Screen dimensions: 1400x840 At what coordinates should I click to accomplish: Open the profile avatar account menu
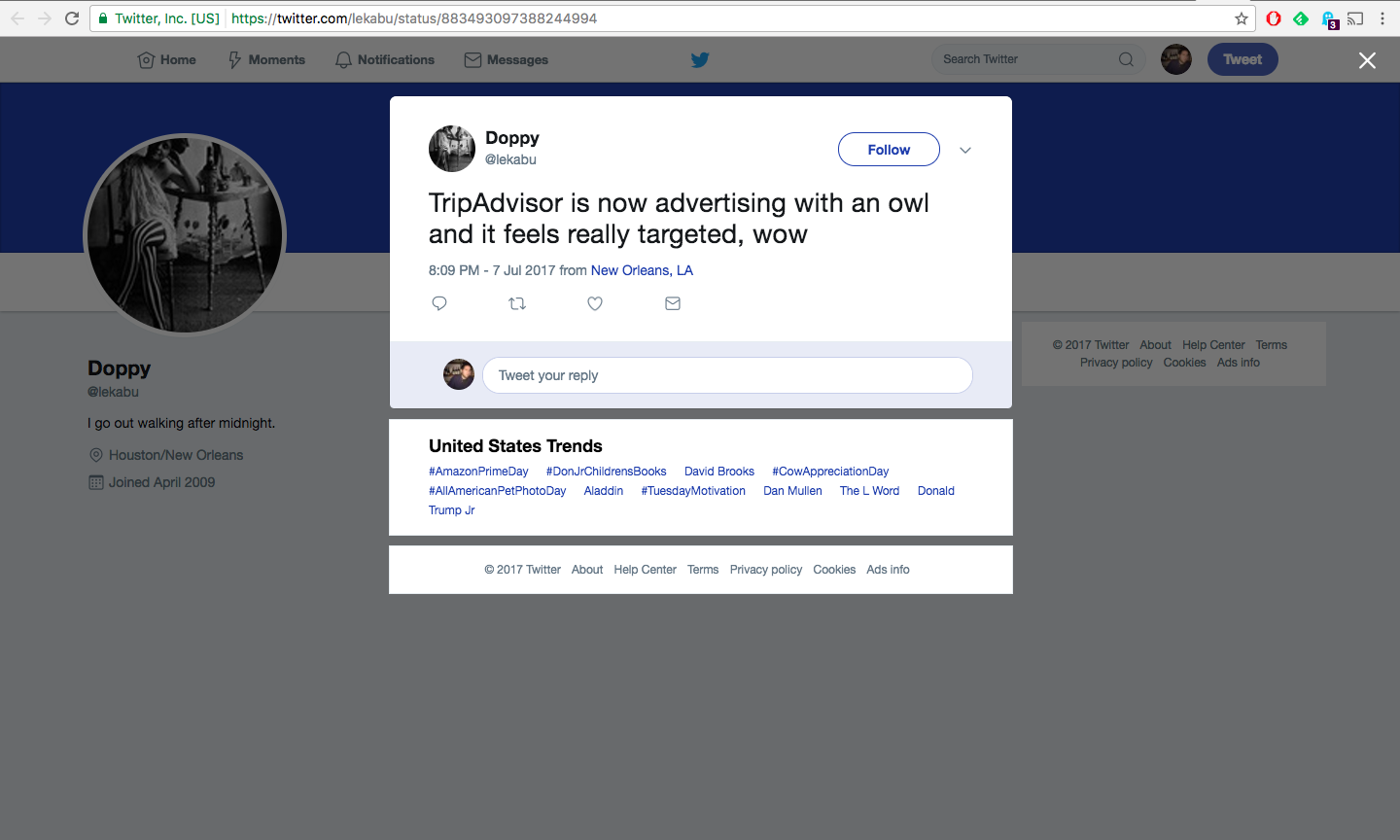[1176, 59]
